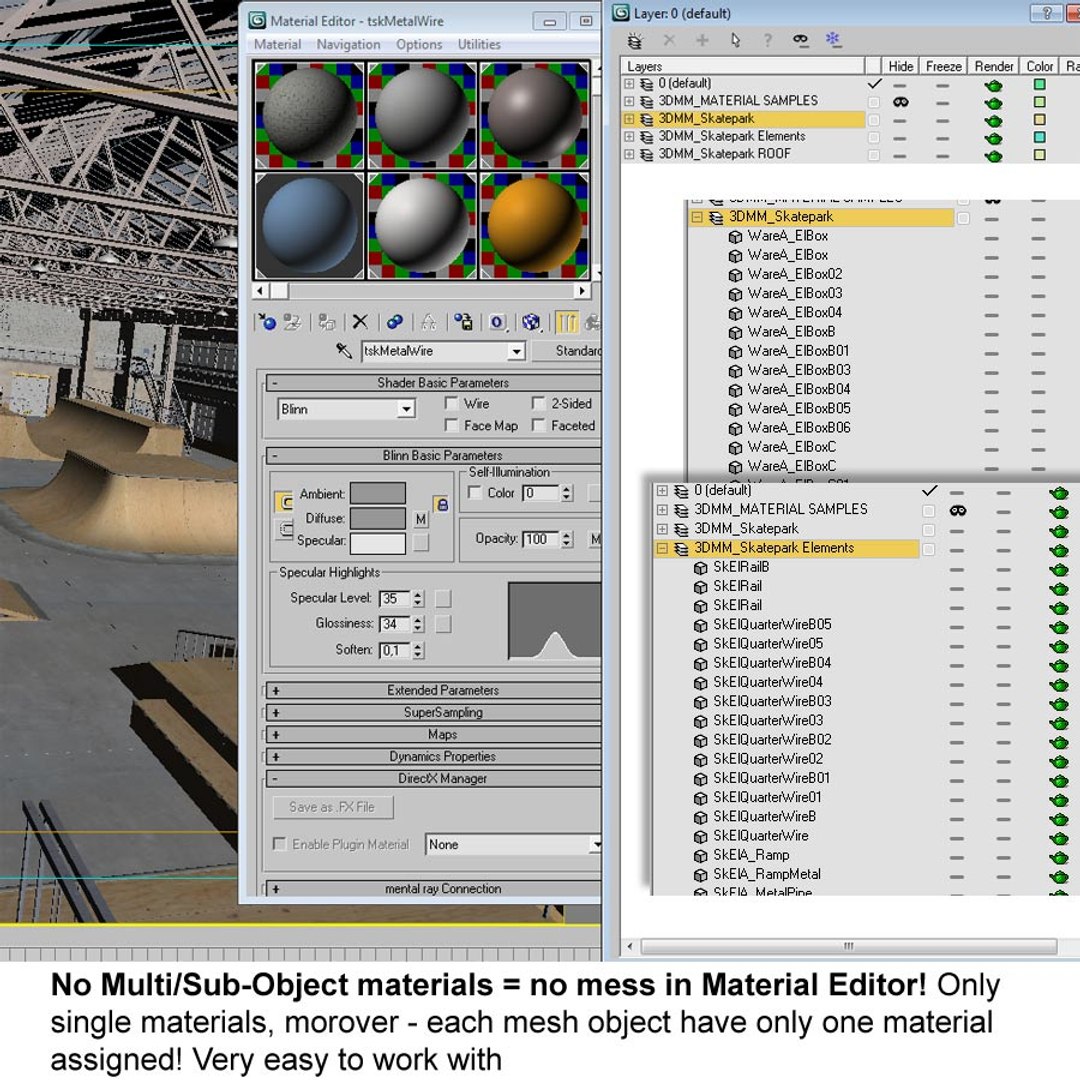1080x1080 pixels.
Task: Click the Specular color swatch
Action: click(377, 543)
